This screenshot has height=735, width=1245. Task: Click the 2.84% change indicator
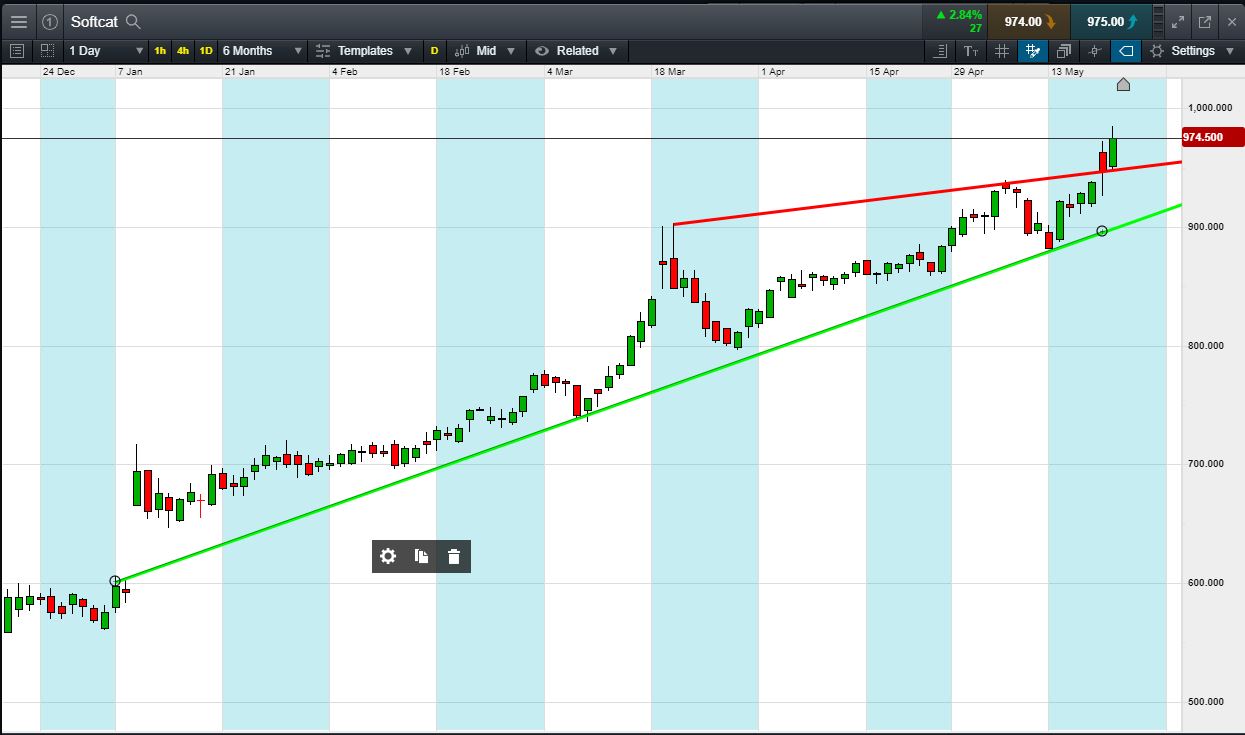point(958,15)
